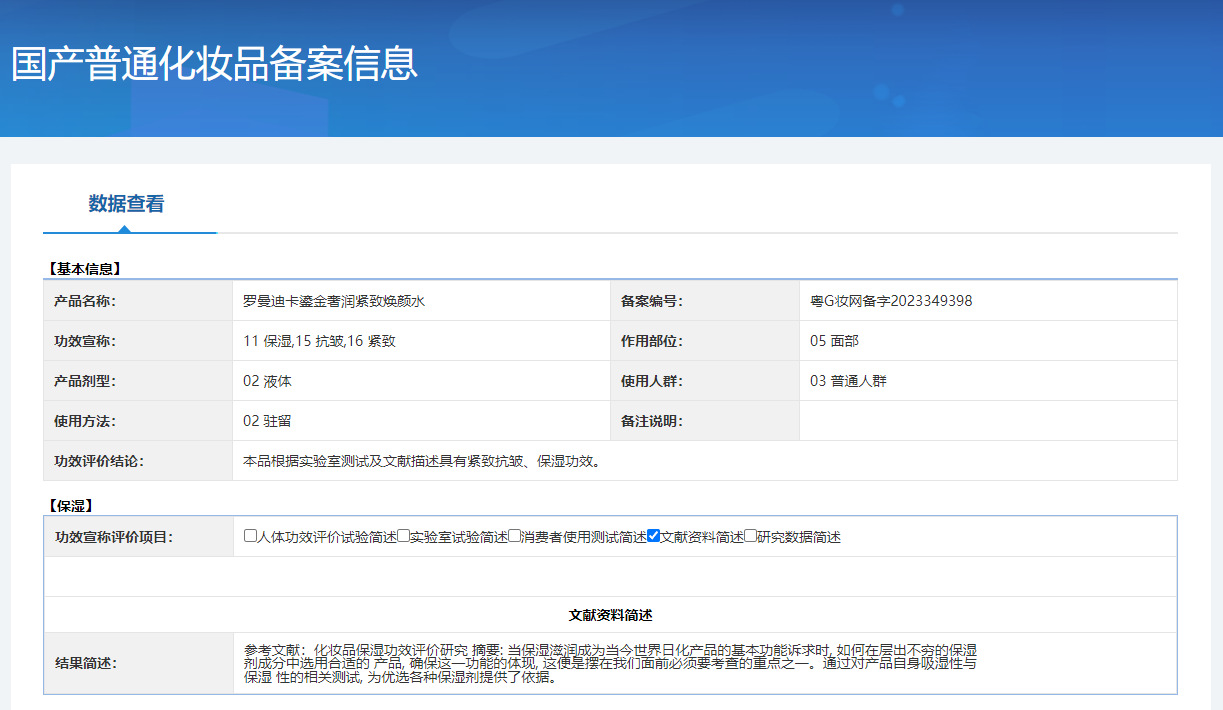This screenshot has height=710, width=1223.
Task: Click the 03 普通人群 user group value
Action: pos(848,381)
